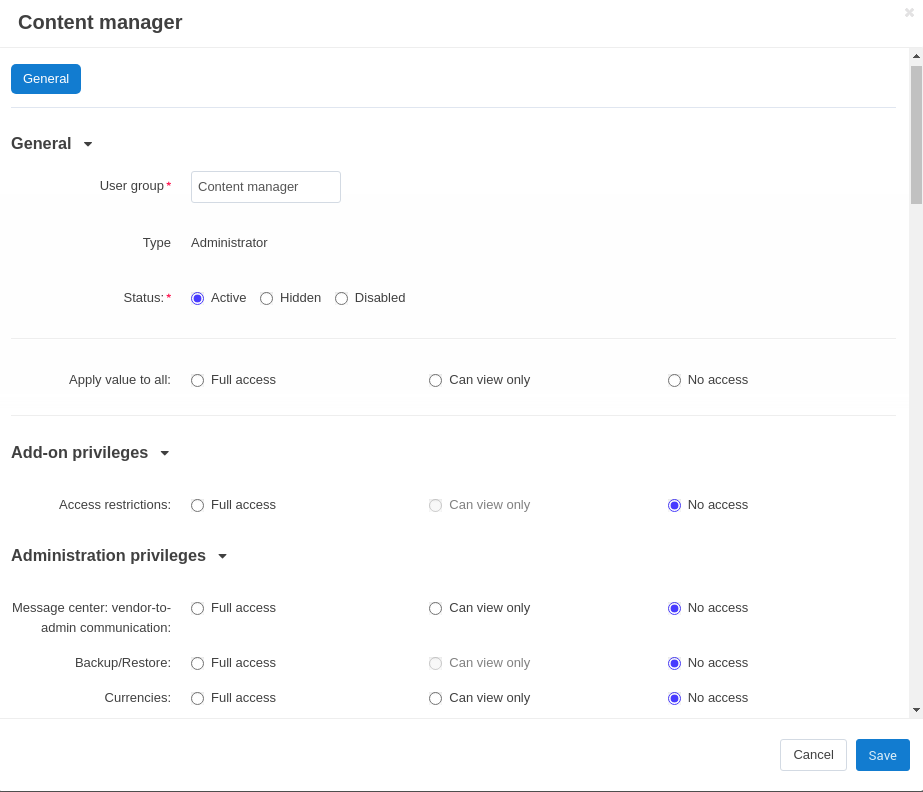The width and height of the screenshot is (923, 792).
Task: Apply Full access to all privileges
Action: [198, 380]
